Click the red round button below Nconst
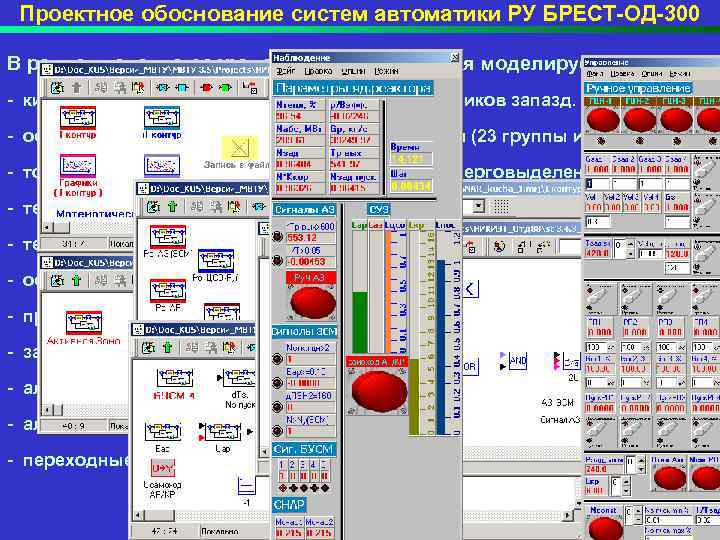Image resolution: width=720 pixels, height=540 pixels. (605, 528)
